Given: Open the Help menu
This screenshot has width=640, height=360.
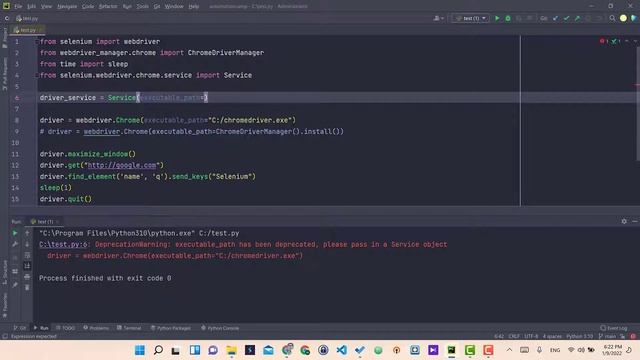Looking at the screenshot, I should [x=193, y=6].
